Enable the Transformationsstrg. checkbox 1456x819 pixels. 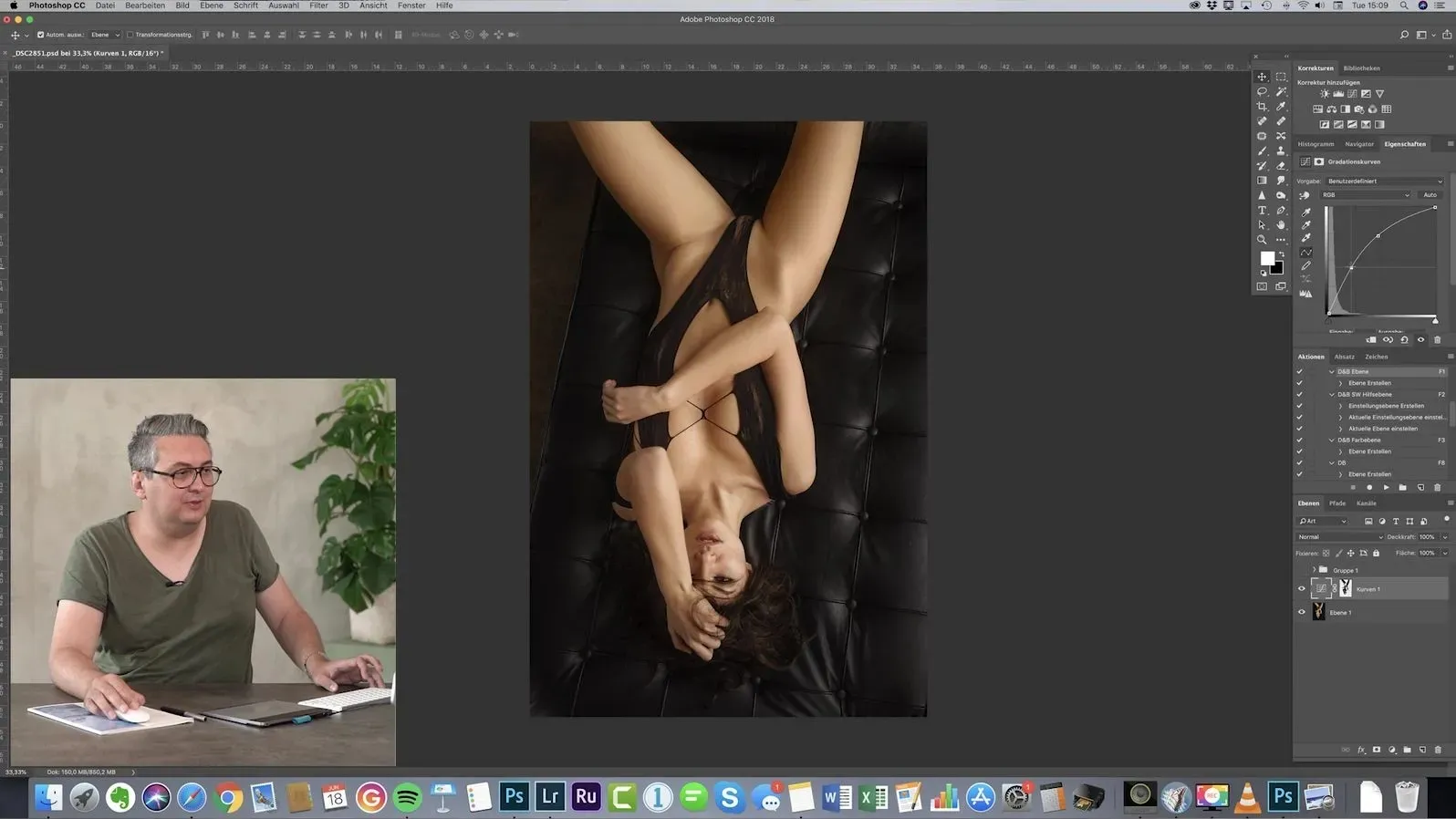[130, 35]
